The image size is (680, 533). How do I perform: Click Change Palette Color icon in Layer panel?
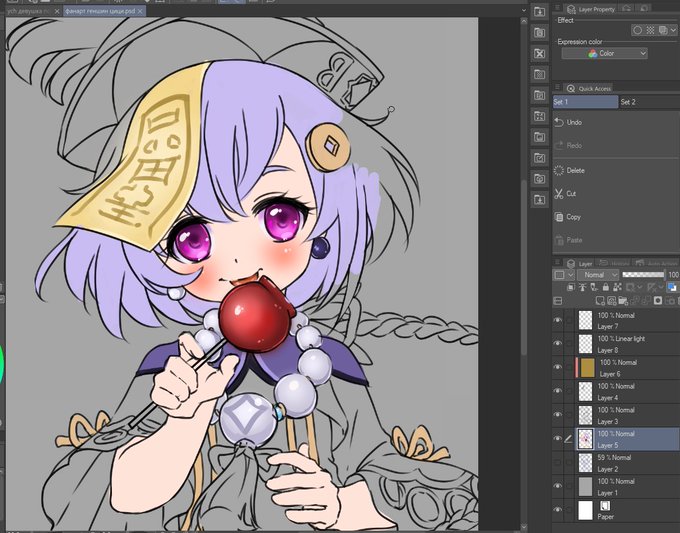559,275
